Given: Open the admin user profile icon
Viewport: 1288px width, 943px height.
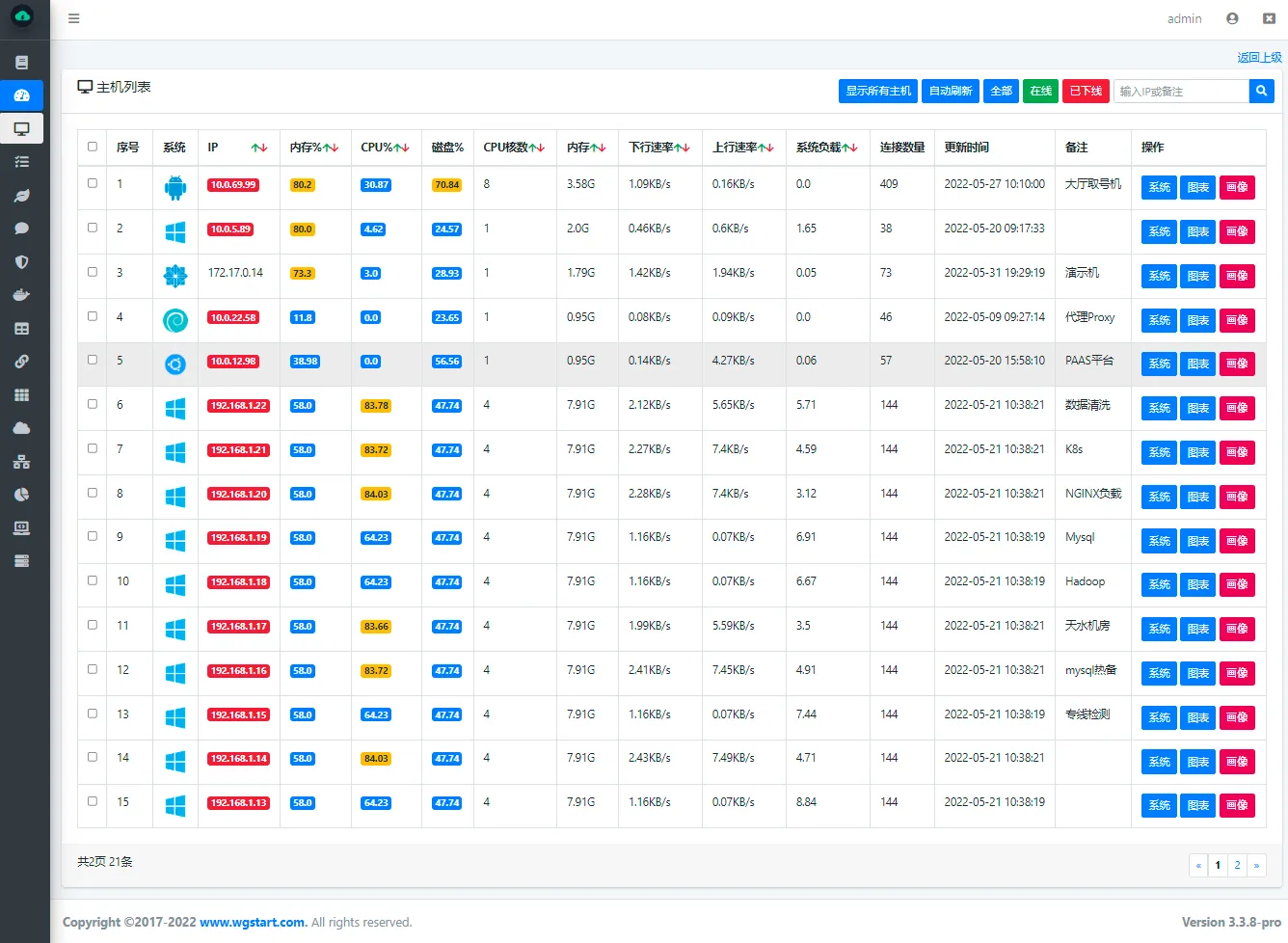Looking at the screenshot, I should point(1232,18).
